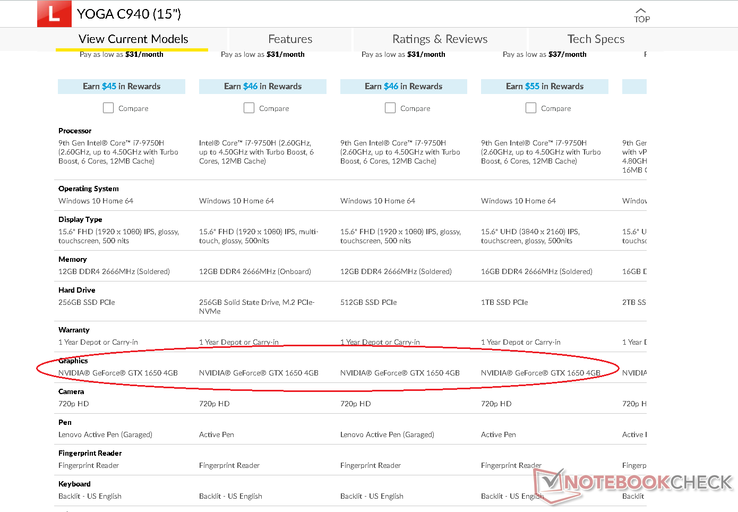This screenshot has height=512, width=738.
Task: Select the first model's Lenovo Active Pen (Garaged)
Action: click(105, 434)
